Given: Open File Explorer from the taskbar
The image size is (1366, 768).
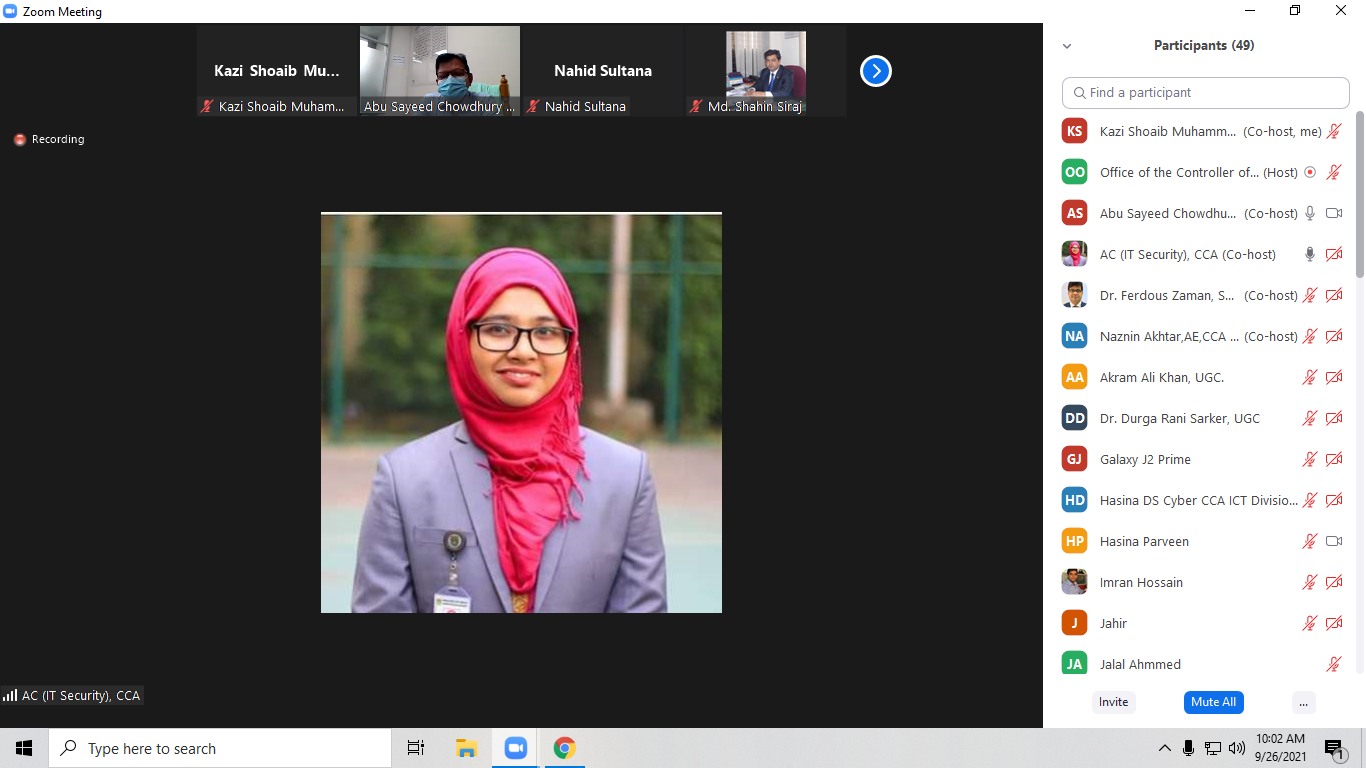Looking at the screenshot, I should pos(466,748).
